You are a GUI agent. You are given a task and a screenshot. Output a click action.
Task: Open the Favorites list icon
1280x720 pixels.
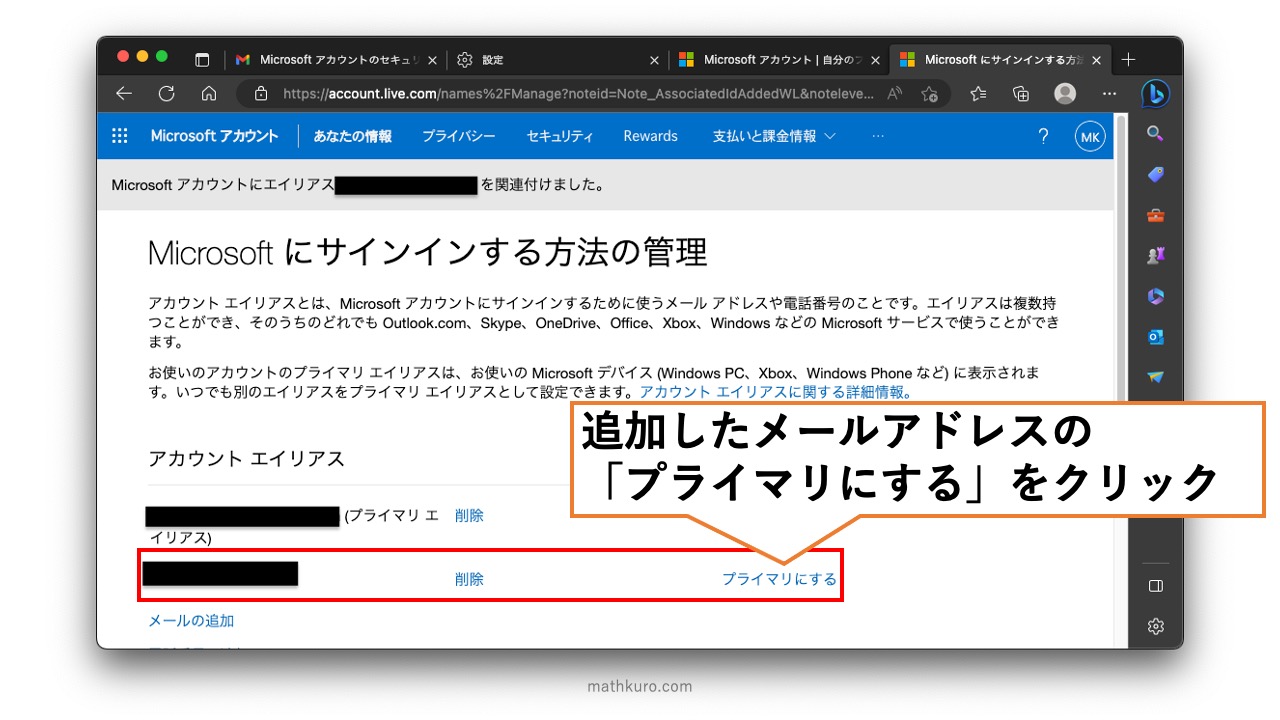tap(978, 93)
